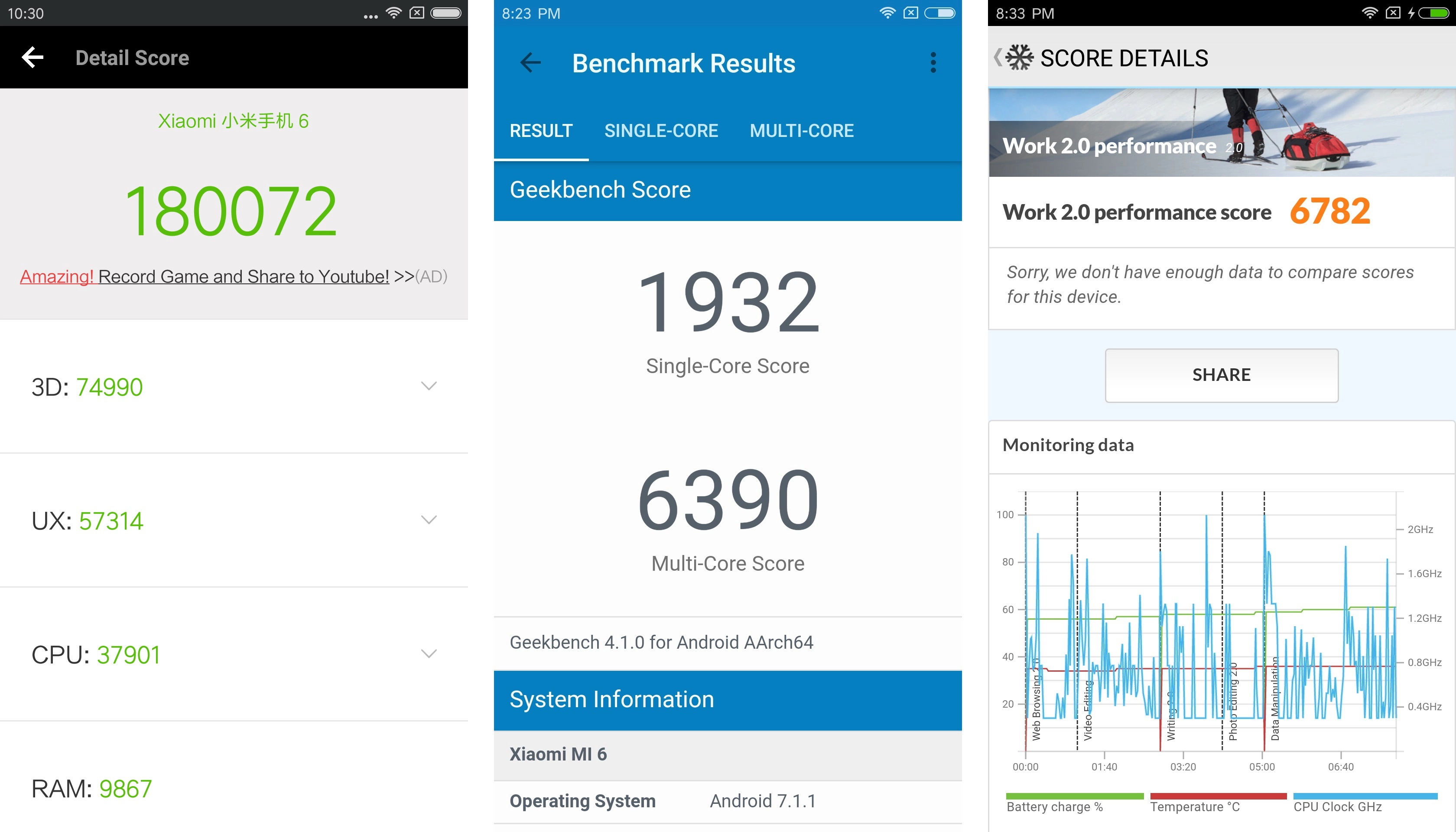Tap the Wi-Fi icon in Geekbench status bar
The height and width of the screenshot is (832, 1456).
coord(887,13)
